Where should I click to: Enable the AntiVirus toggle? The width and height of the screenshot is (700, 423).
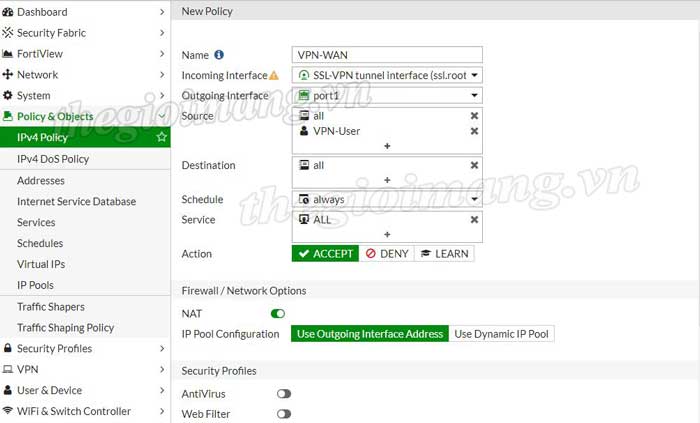point(284,394)
